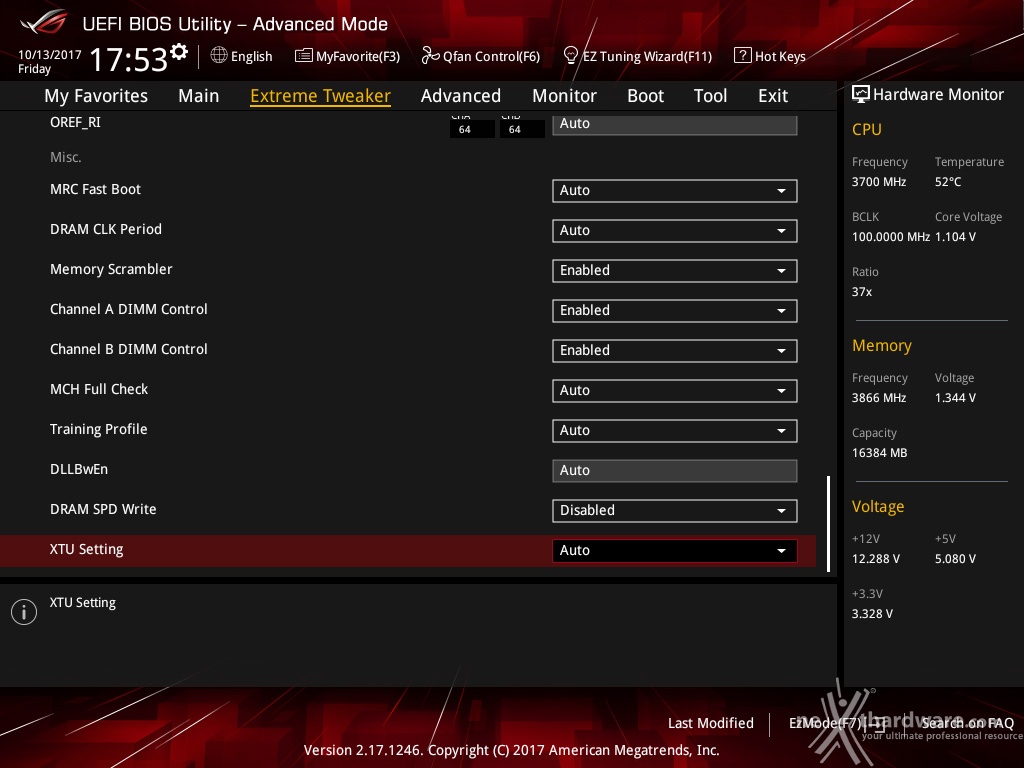1024x768 pixels.
Task: Click the Qfan Control fan icon
Action: [x=430, y=56]
